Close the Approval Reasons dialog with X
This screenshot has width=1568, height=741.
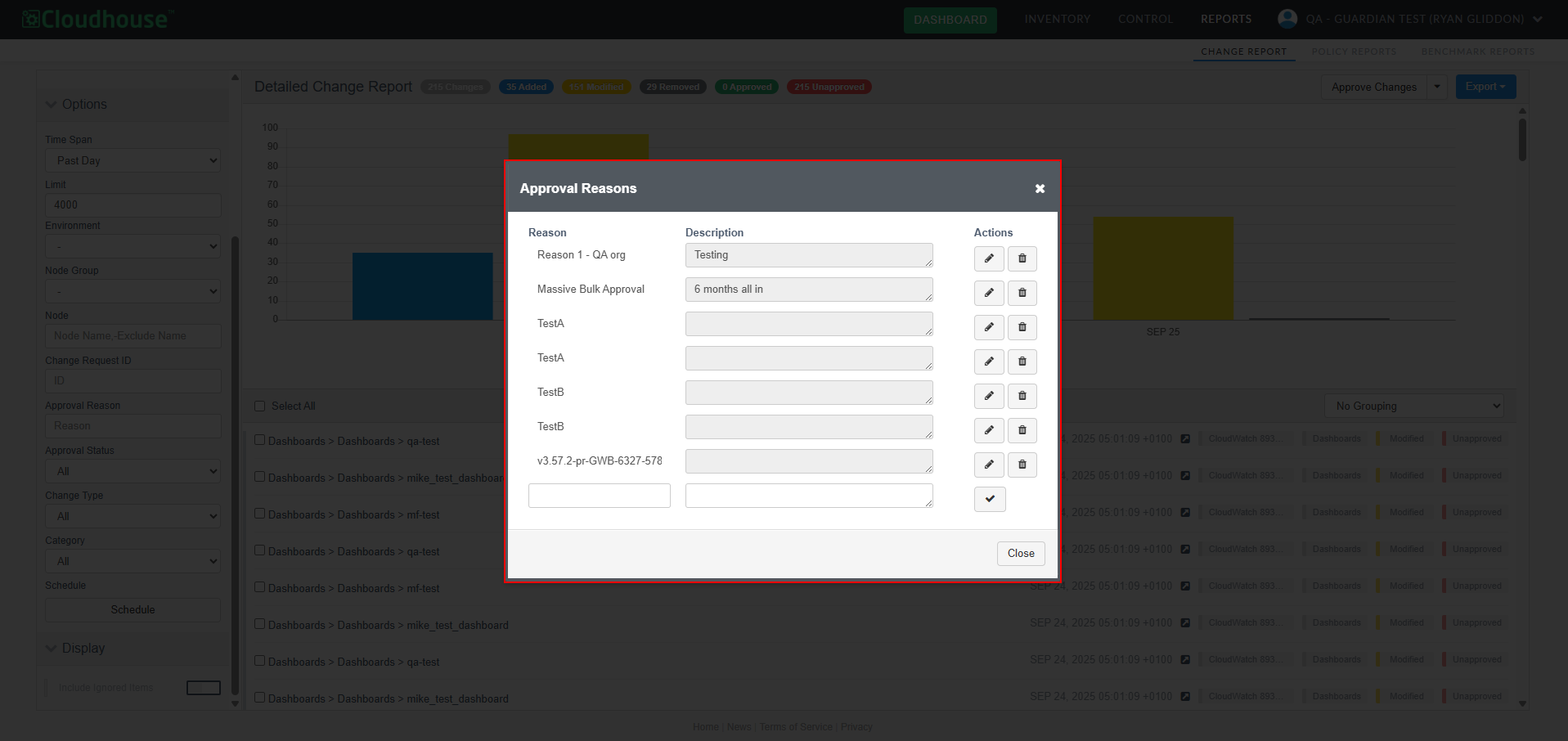[1040, 189]
